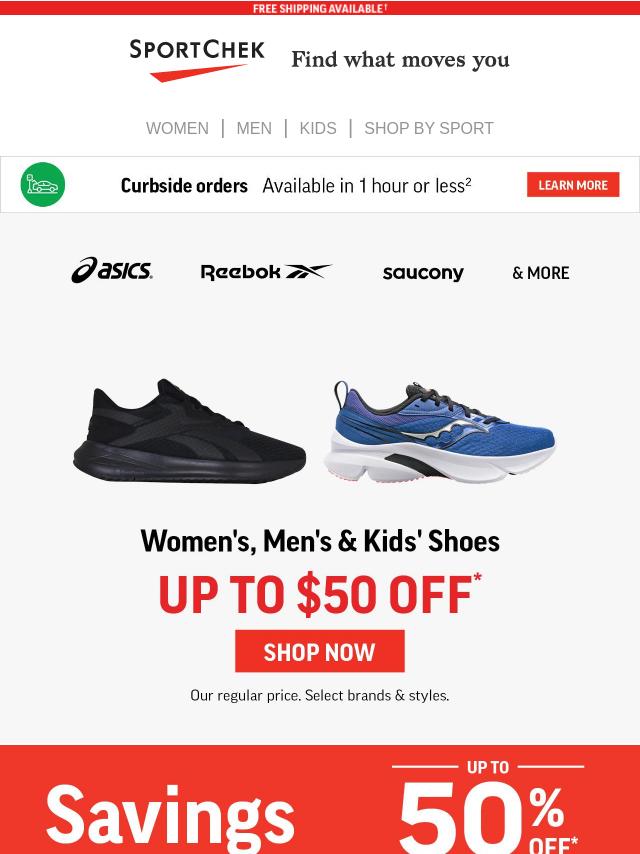
Task: Click the Savings red banner
Action: [320, 800]
